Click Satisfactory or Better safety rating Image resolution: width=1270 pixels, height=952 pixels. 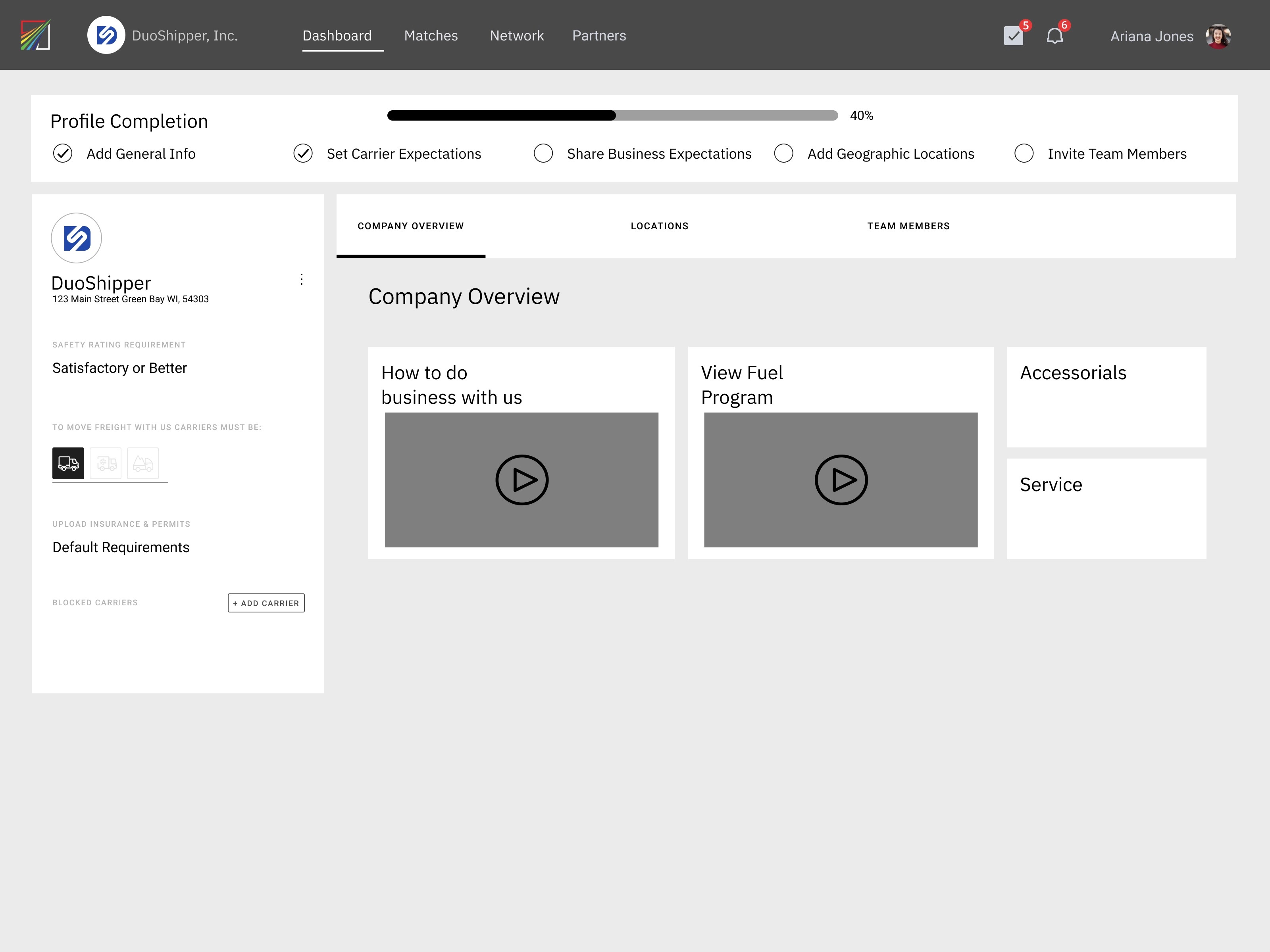tap(119, 368)
